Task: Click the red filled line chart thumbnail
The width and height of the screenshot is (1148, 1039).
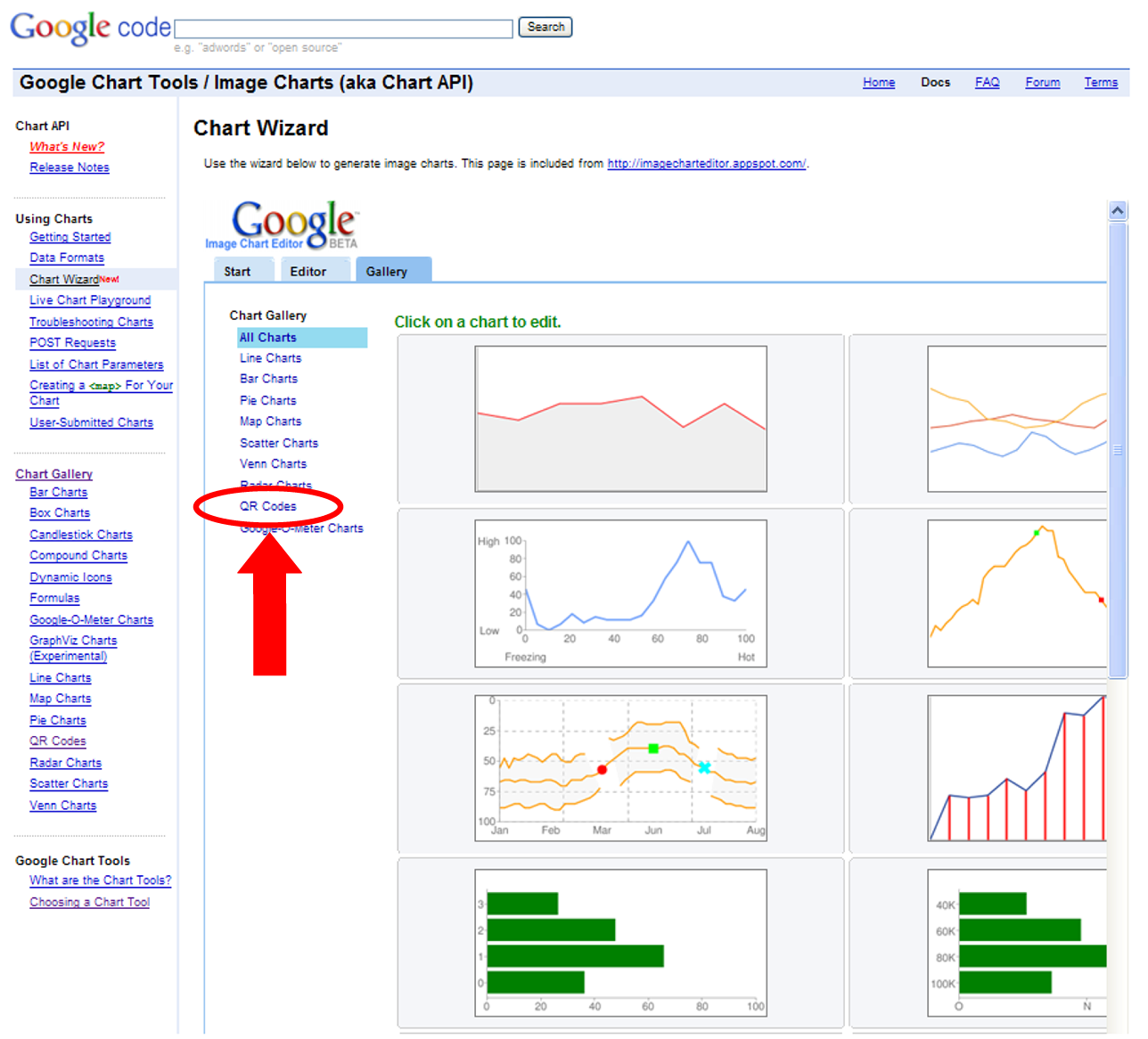Action: click(620, 419)
